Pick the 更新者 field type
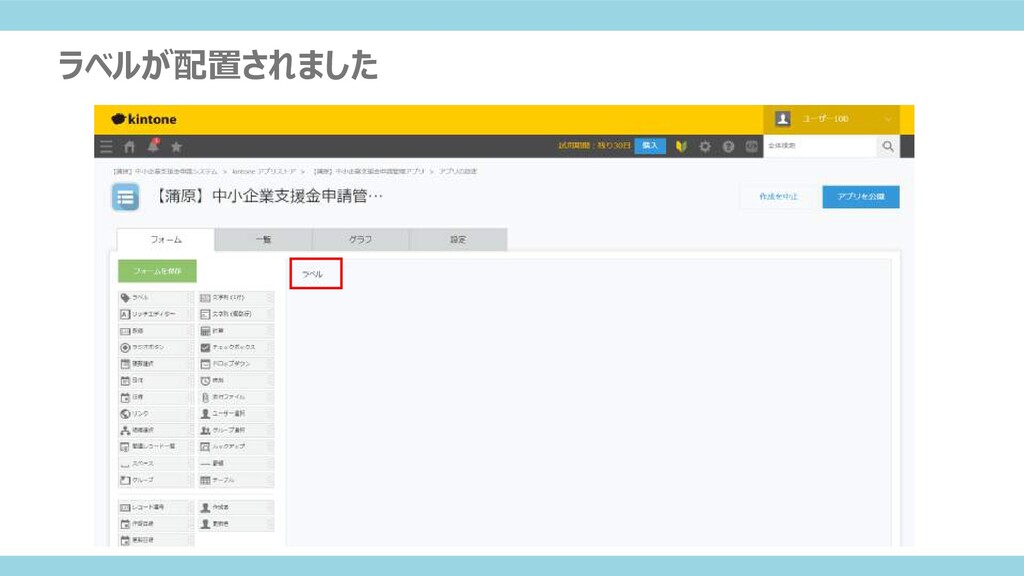 [x=236, y=524]
